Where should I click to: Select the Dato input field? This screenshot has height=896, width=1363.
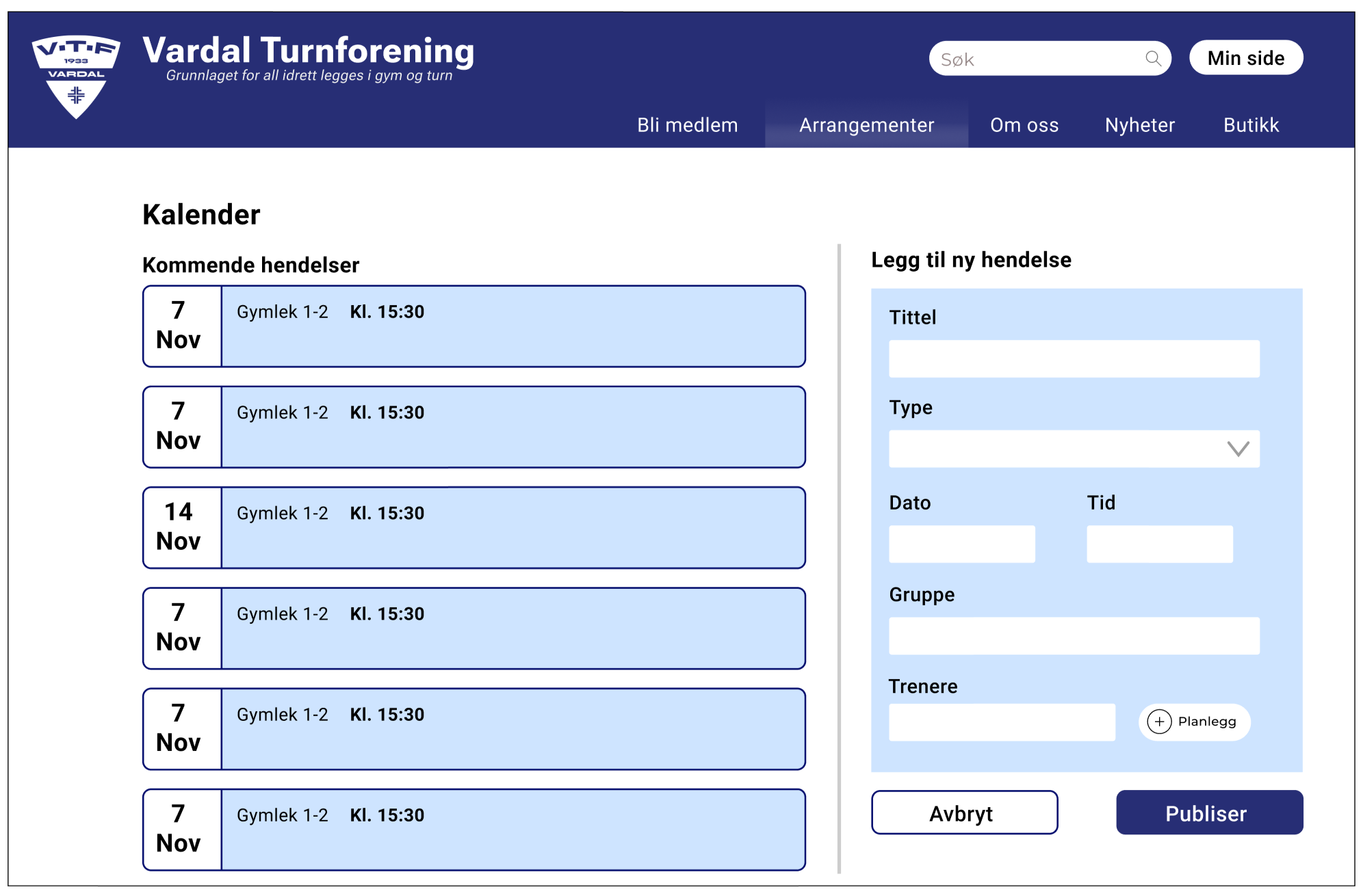click(961, 544)
